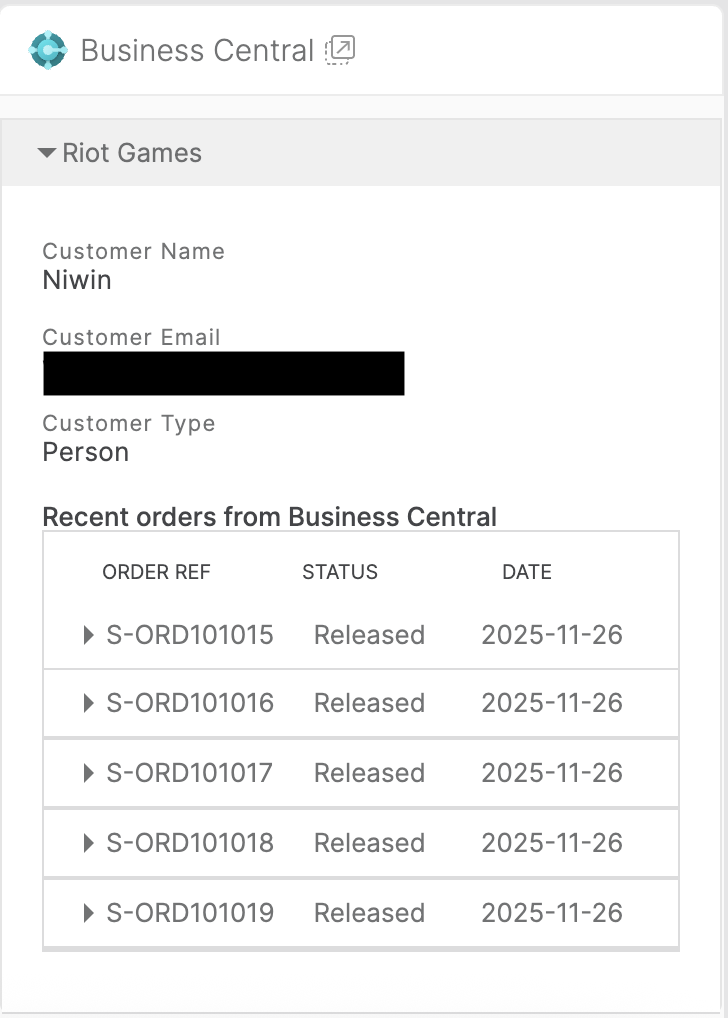The width and height of the screenshot is (728, 1018).
Task: Click the Business Central title text
Action: click(197, 50)
